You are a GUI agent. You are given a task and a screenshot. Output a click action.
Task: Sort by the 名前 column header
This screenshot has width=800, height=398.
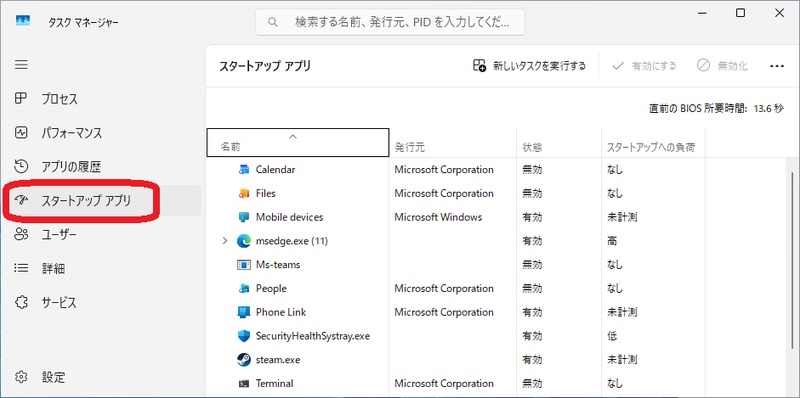(x=298, y=142)
